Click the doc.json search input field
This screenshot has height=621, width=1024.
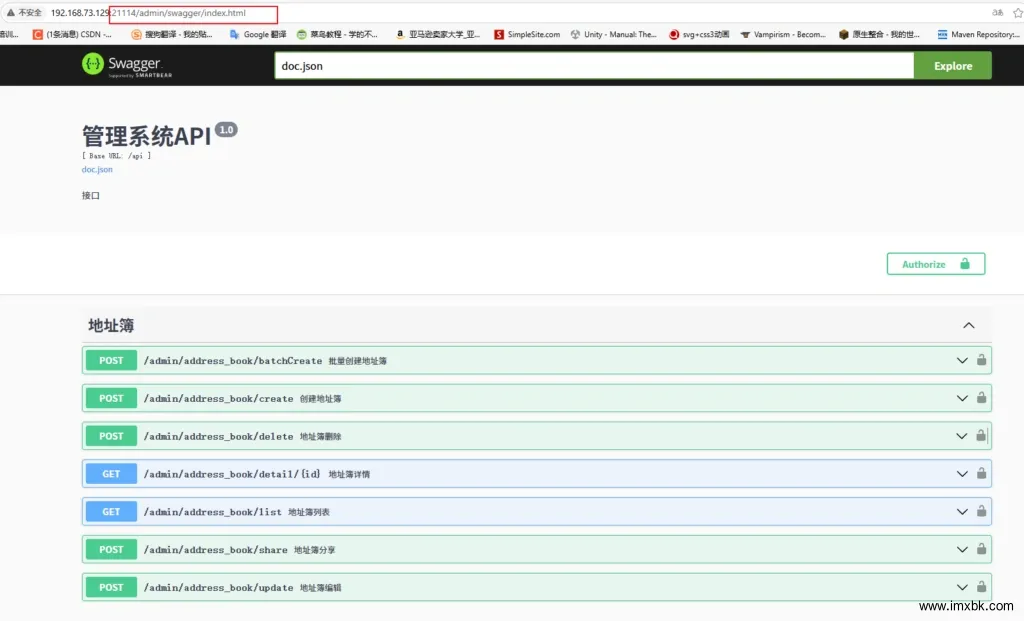pyautogui.click(x=595, y=64)
